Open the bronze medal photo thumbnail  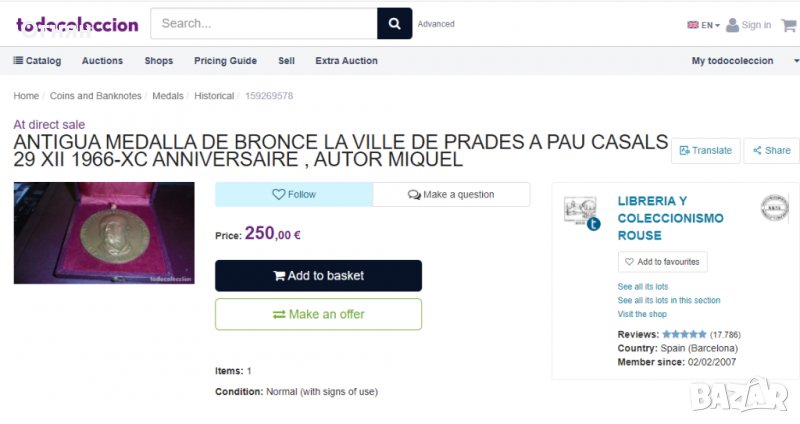[x=104, y=233]
